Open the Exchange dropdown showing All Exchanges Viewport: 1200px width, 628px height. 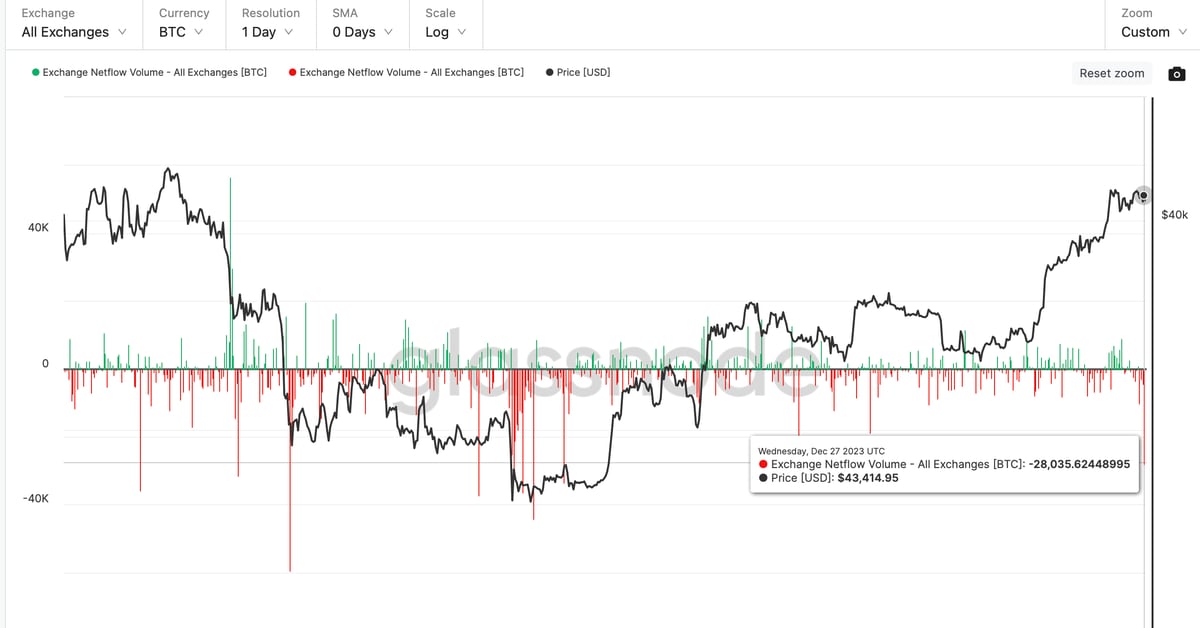pos(74,32)
